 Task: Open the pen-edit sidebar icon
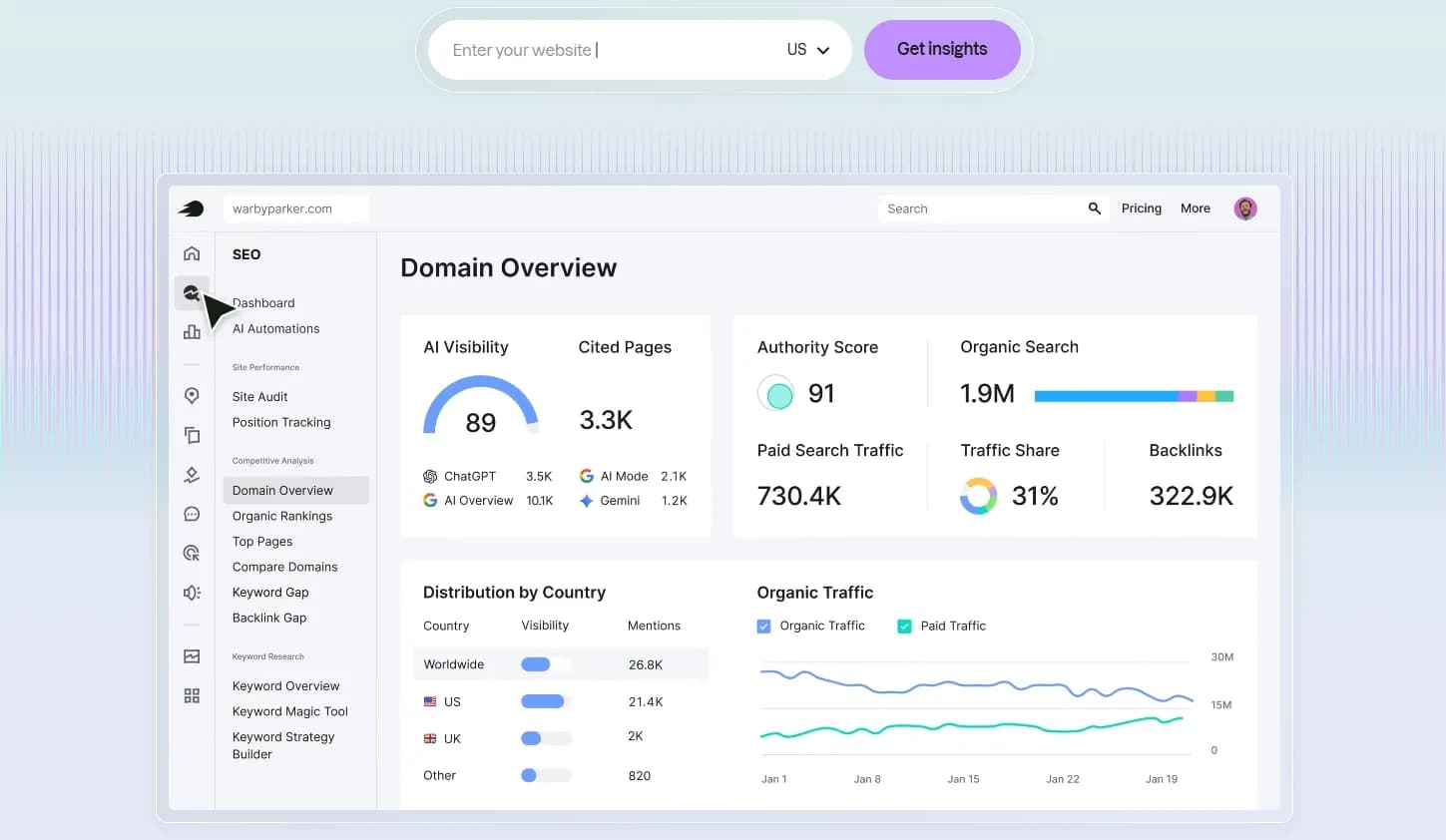tap(192, 475)
